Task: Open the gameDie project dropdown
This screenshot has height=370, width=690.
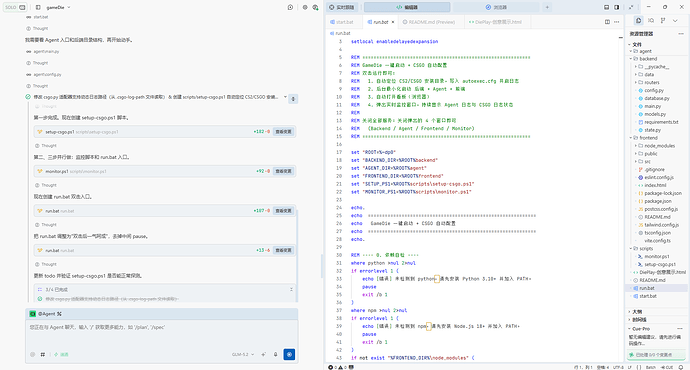Action: 58,7
